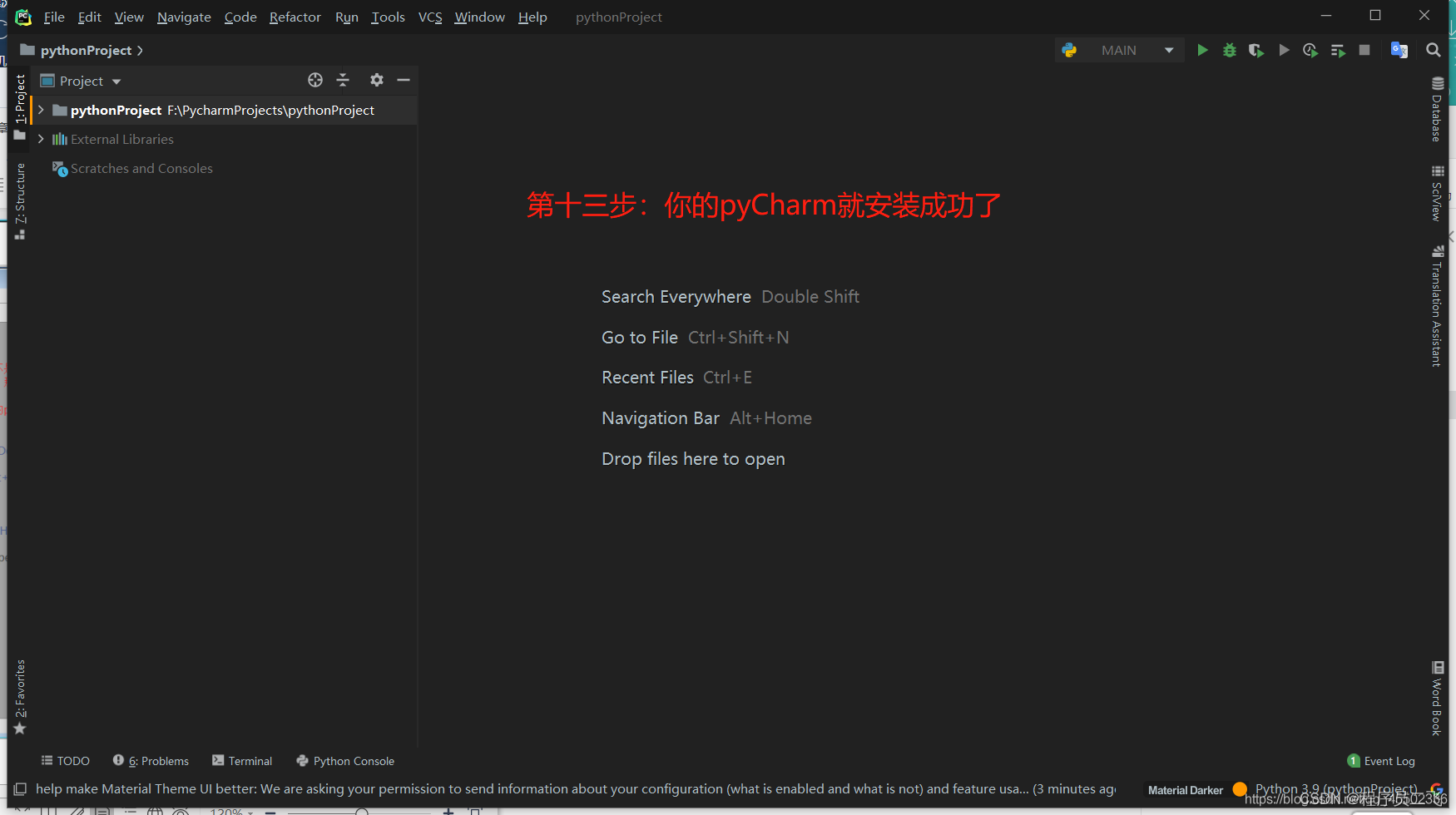Select pythonProject root folder row

point(225,110)
